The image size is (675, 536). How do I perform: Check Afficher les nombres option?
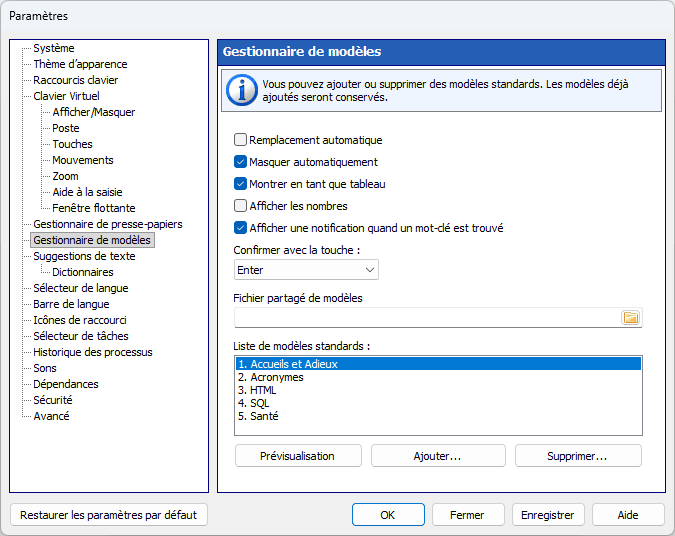tap(240, 206)
